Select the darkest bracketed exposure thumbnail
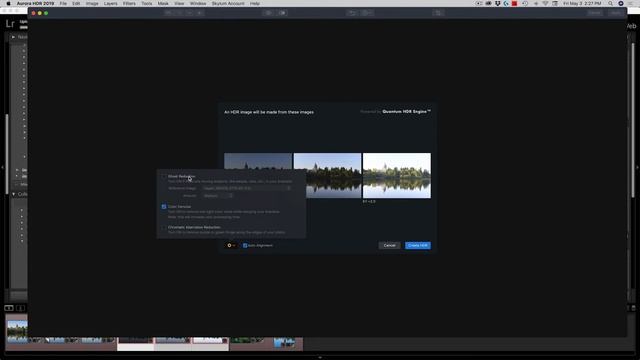Image resolution: width=640 pixels, height=360 pixels. 258,161
